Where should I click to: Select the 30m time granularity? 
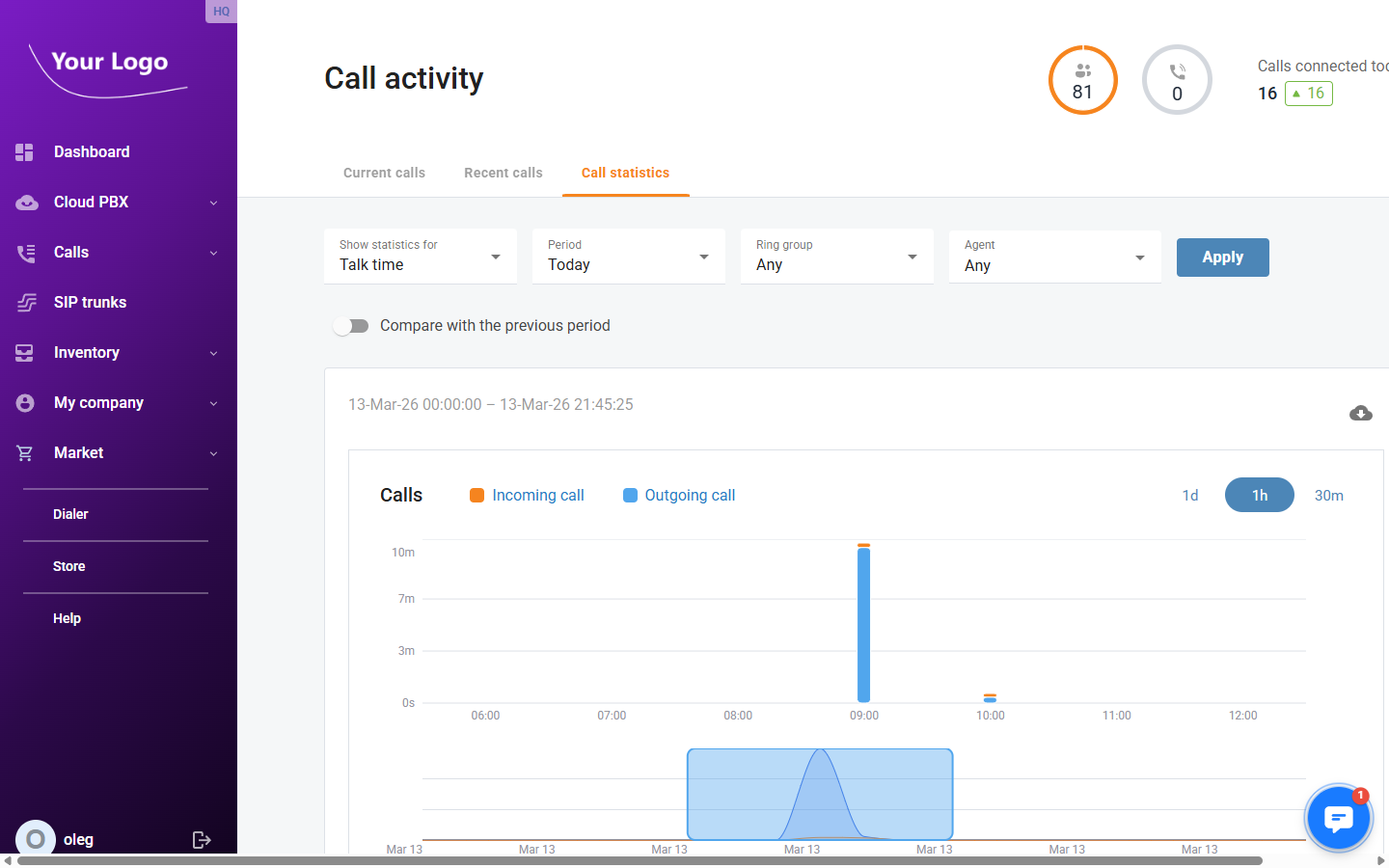(x=1328, y=495)
